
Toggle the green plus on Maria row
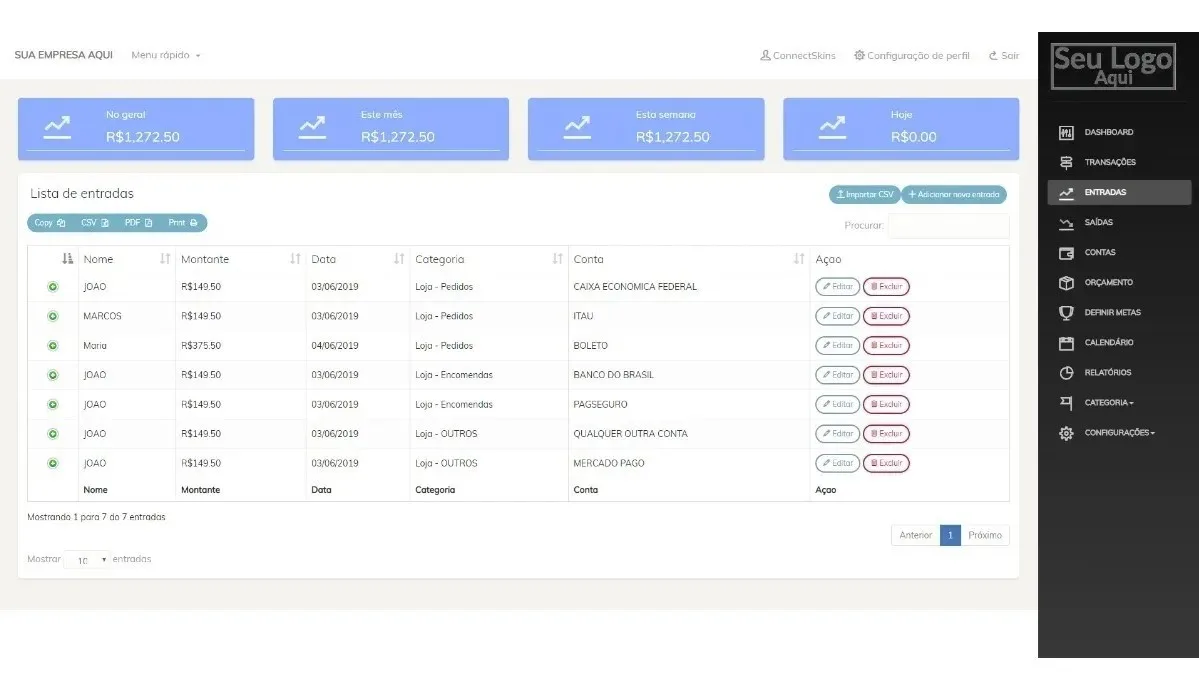(x=53, y=346)
